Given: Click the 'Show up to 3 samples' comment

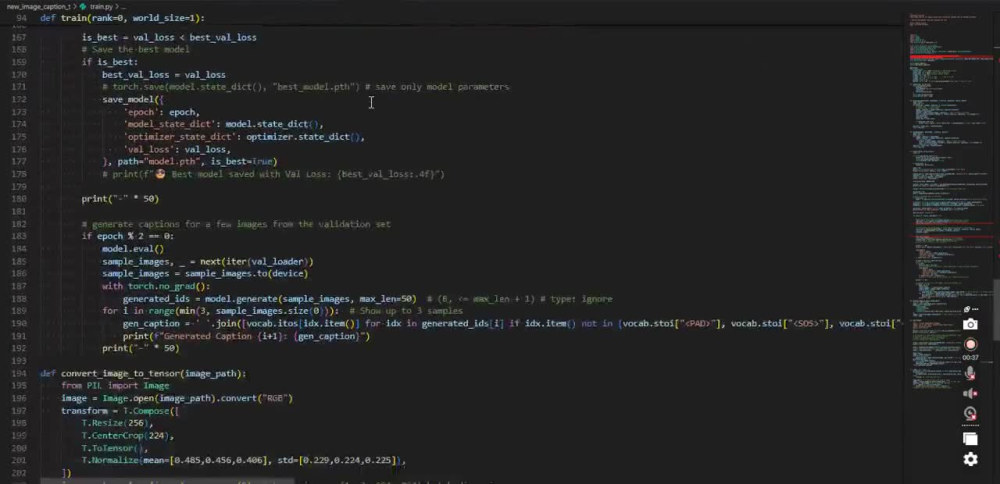Looking at the screenshot, I should coord(406,311).
